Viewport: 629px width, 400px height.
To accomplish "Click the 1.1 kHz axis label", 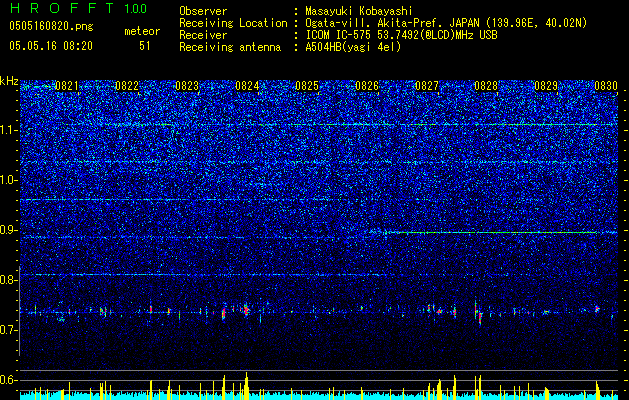I will click(x=8, y=130).
